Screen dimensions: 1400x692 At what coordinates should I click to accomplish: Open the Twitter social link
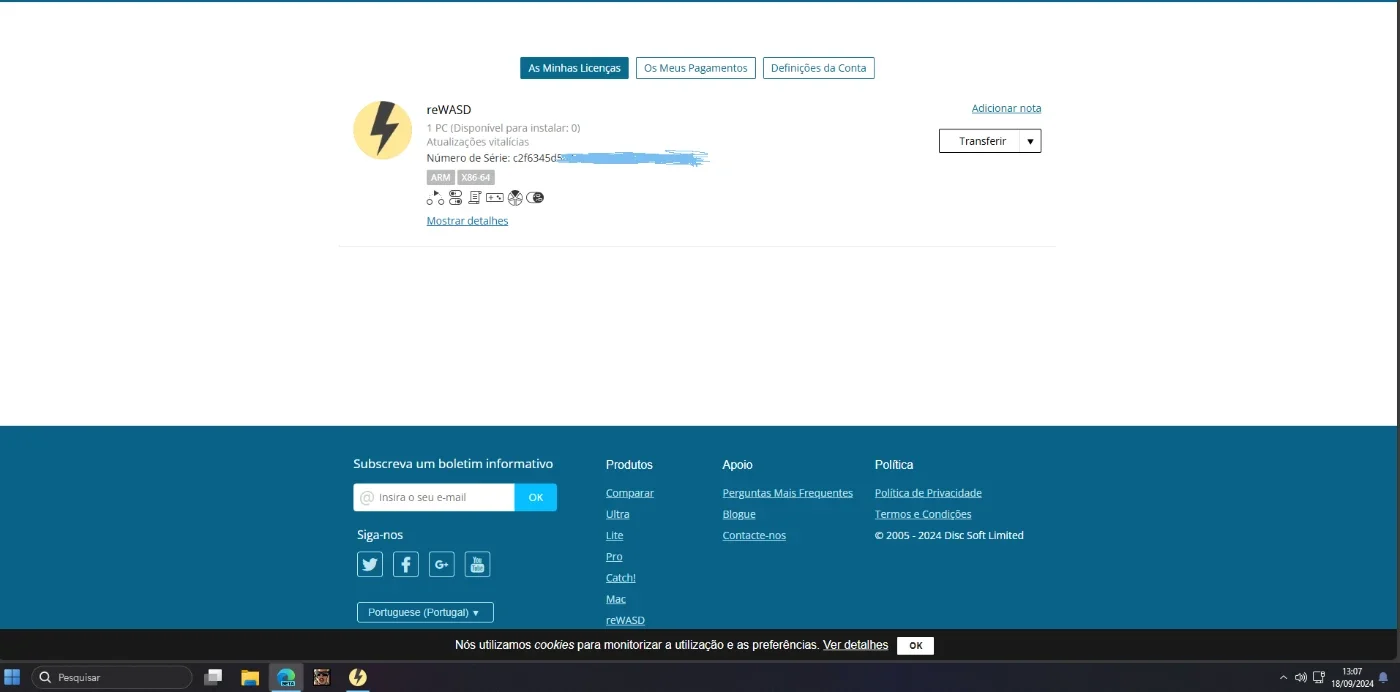coord(370,564)
